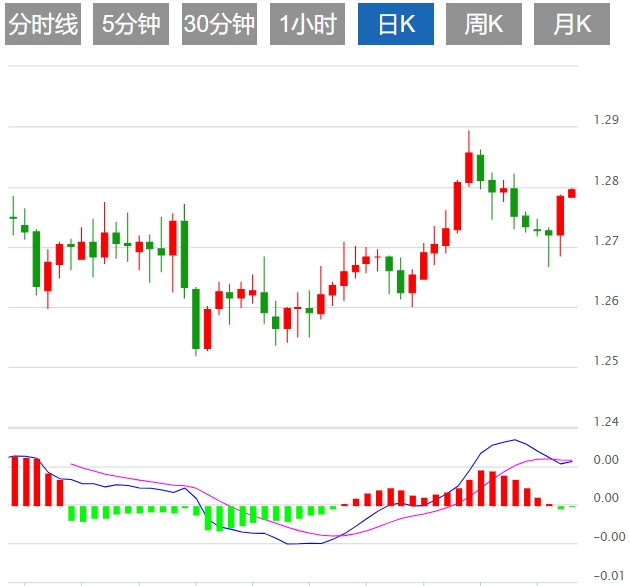Click the first red MACD histogram bar
630x586 pixels.
(14, 481)
